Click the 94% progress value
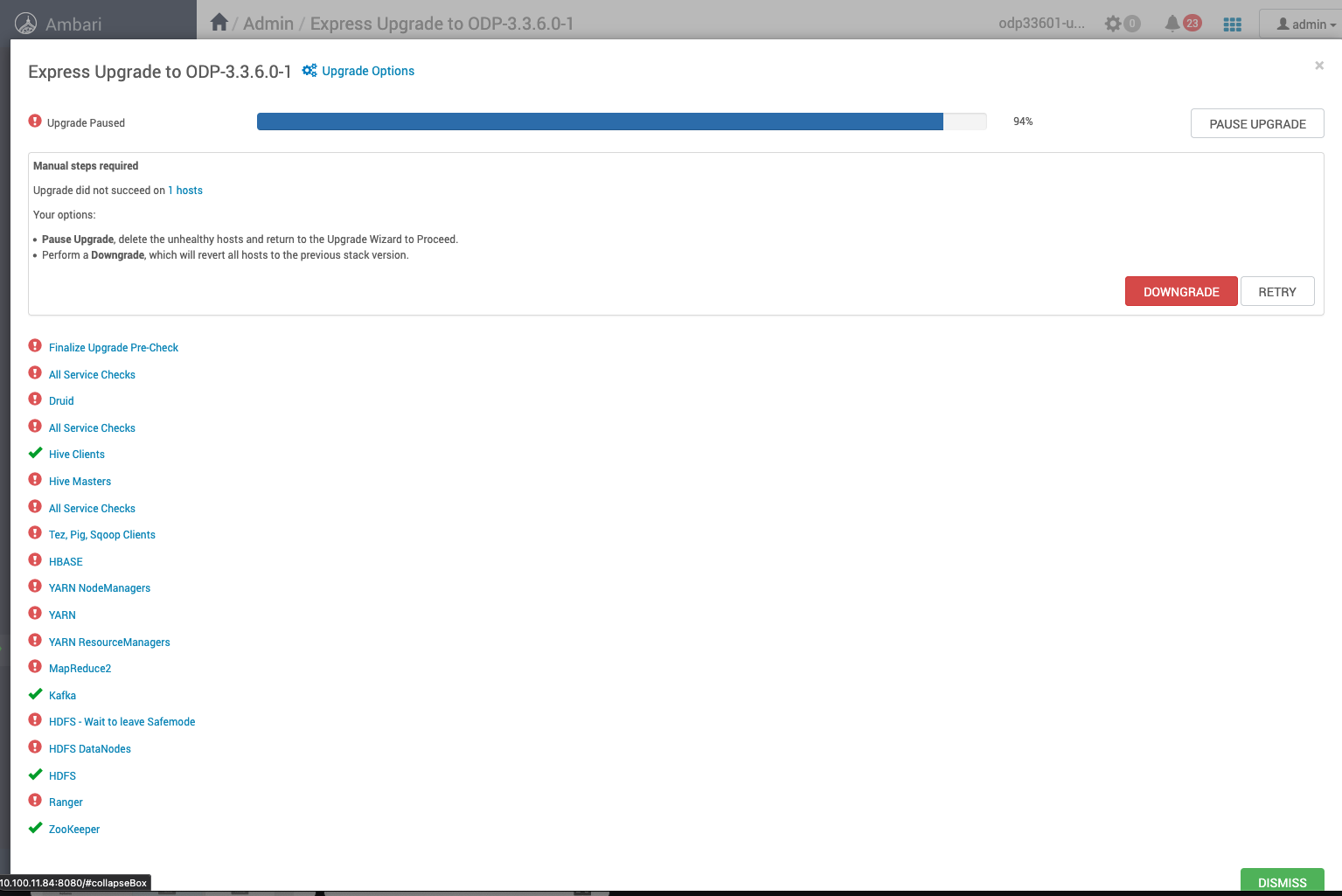 (x=1023, y=122)
